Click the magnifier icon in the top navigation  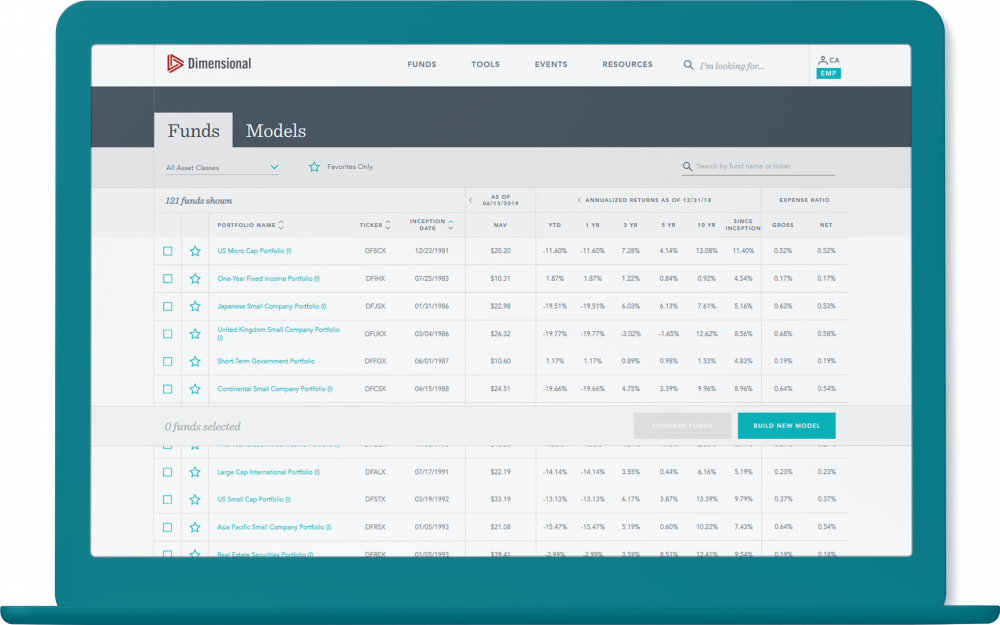[688, 65]
